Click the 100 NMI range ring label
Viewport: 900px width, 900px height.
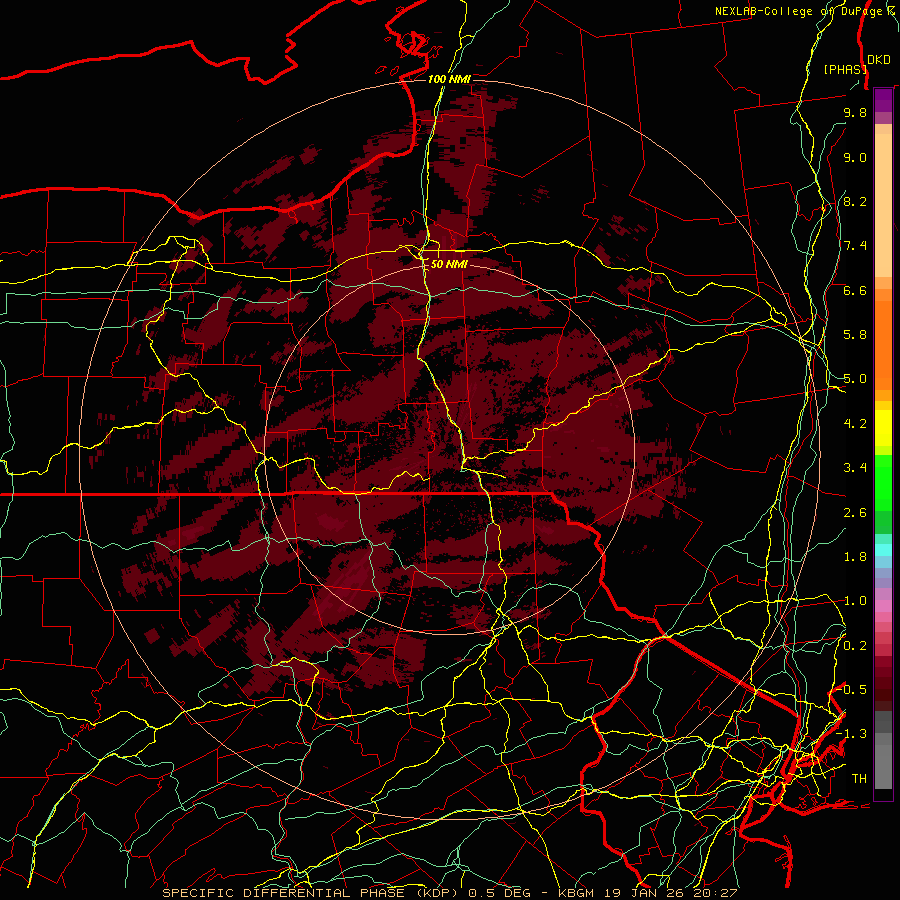(449, 79)
